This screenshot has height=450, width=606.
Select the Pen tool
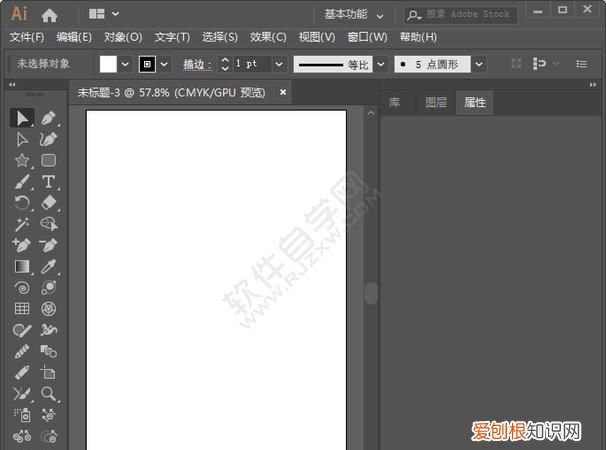coord(48,118)
